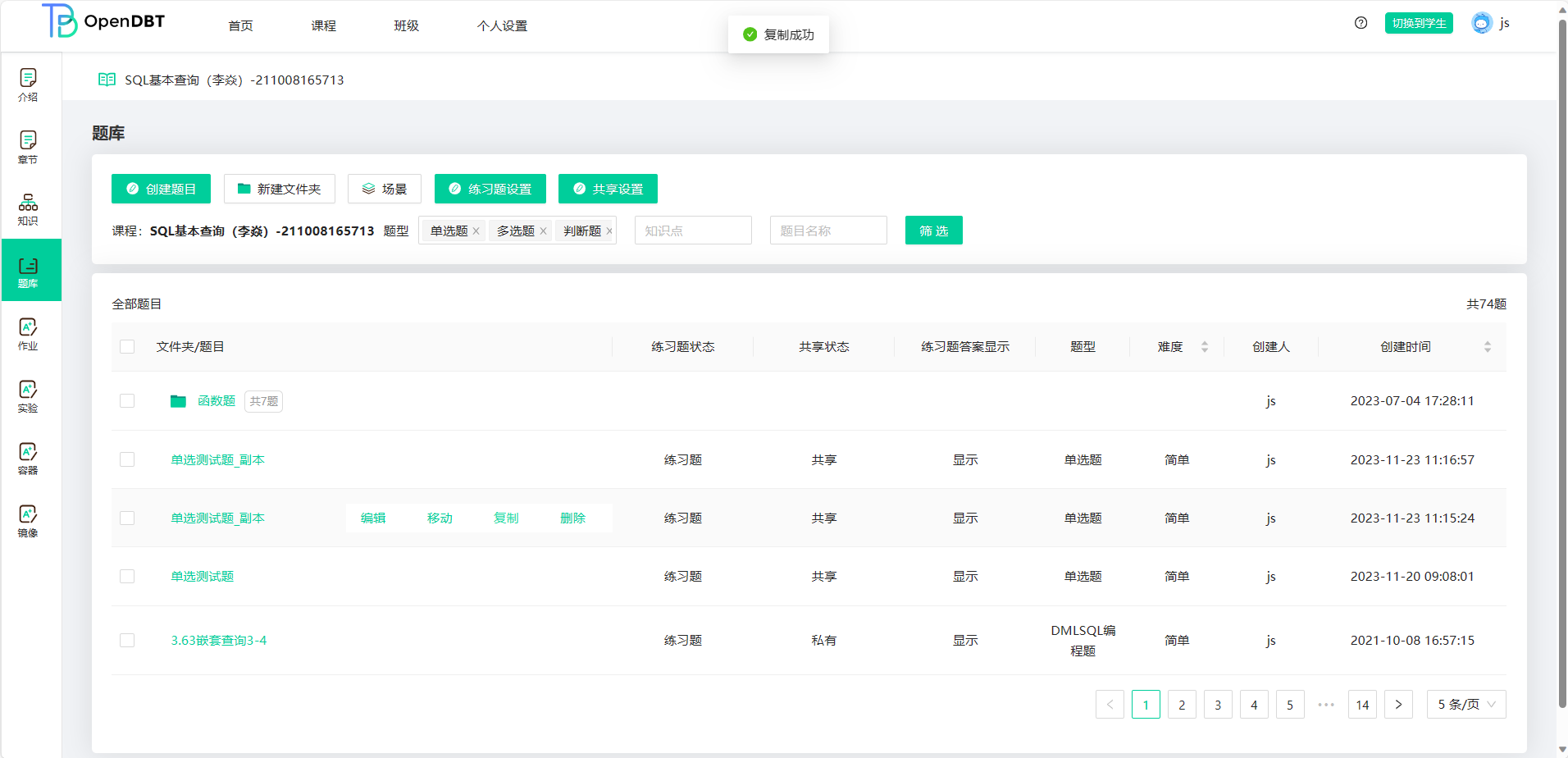Image resolution: width=1568 pixels, height=758 pixels.
Task: Click the 新建文件夹 button
Action: [280, 189]
